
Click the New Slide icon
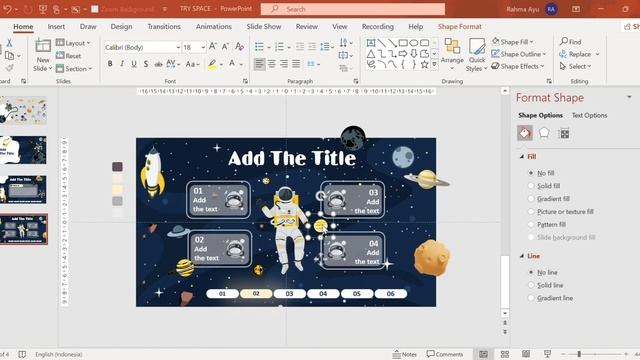[x=42, y=46]
